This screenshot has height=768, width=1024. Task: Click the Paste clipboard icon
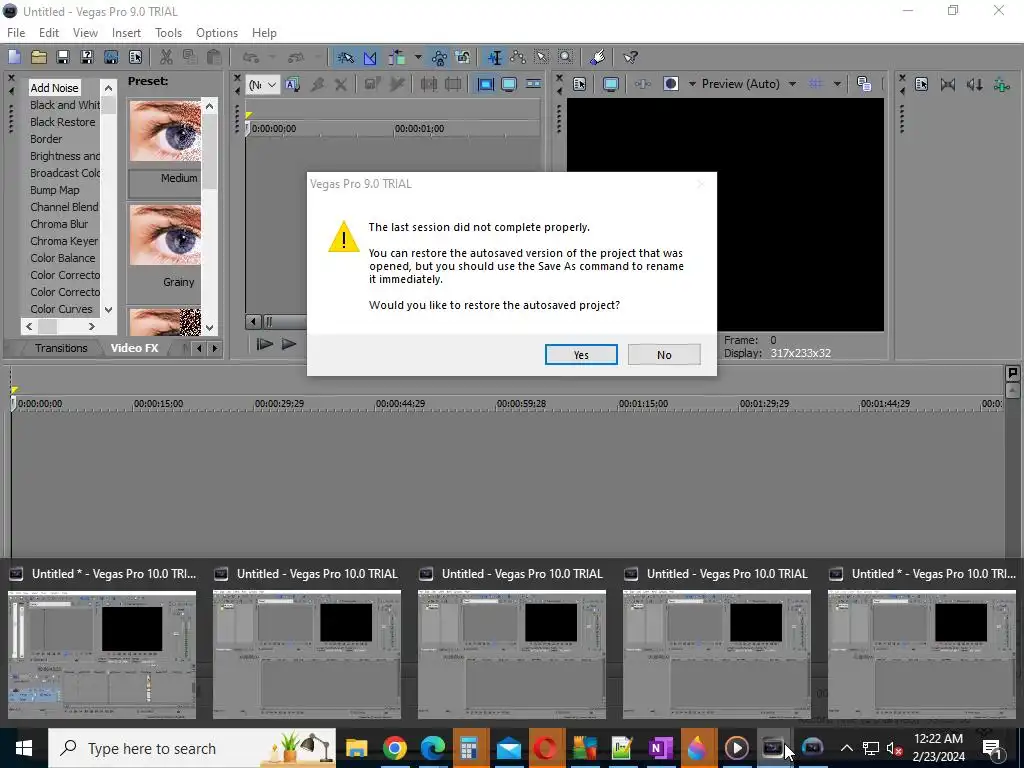pos(214,57)
